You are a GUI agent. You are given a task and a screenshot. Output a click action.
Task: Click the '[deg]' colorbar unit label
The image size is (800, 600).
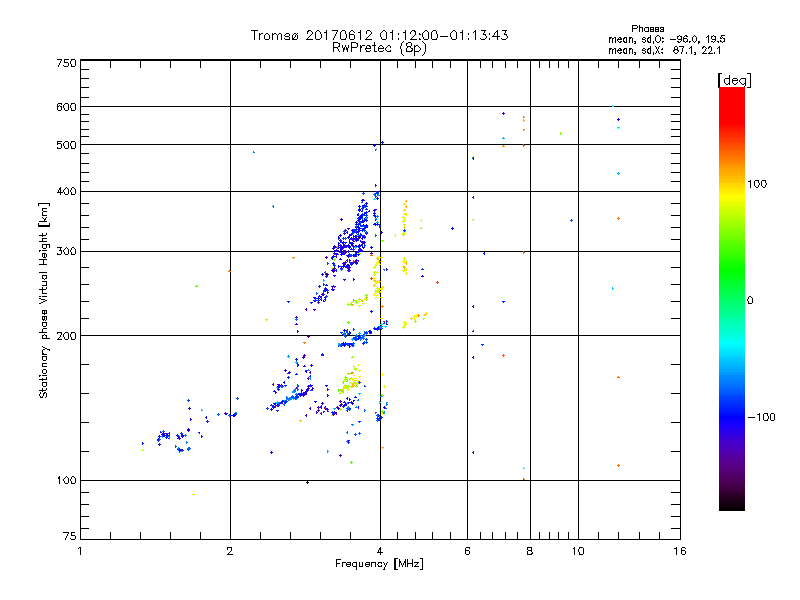click(x=734, y=80)
